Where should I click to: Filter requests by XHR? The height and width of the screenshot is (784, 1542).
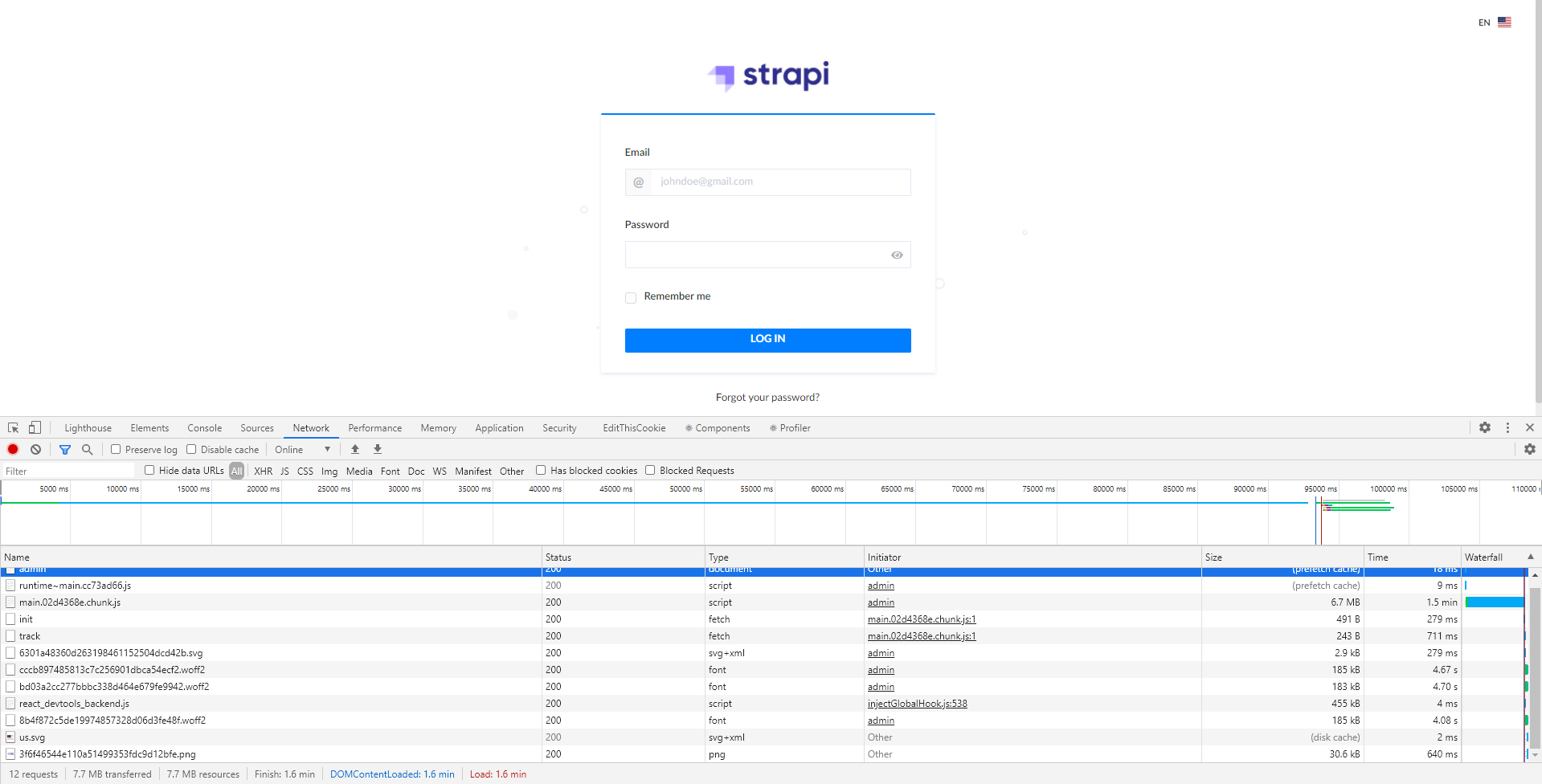click(264, 472)
